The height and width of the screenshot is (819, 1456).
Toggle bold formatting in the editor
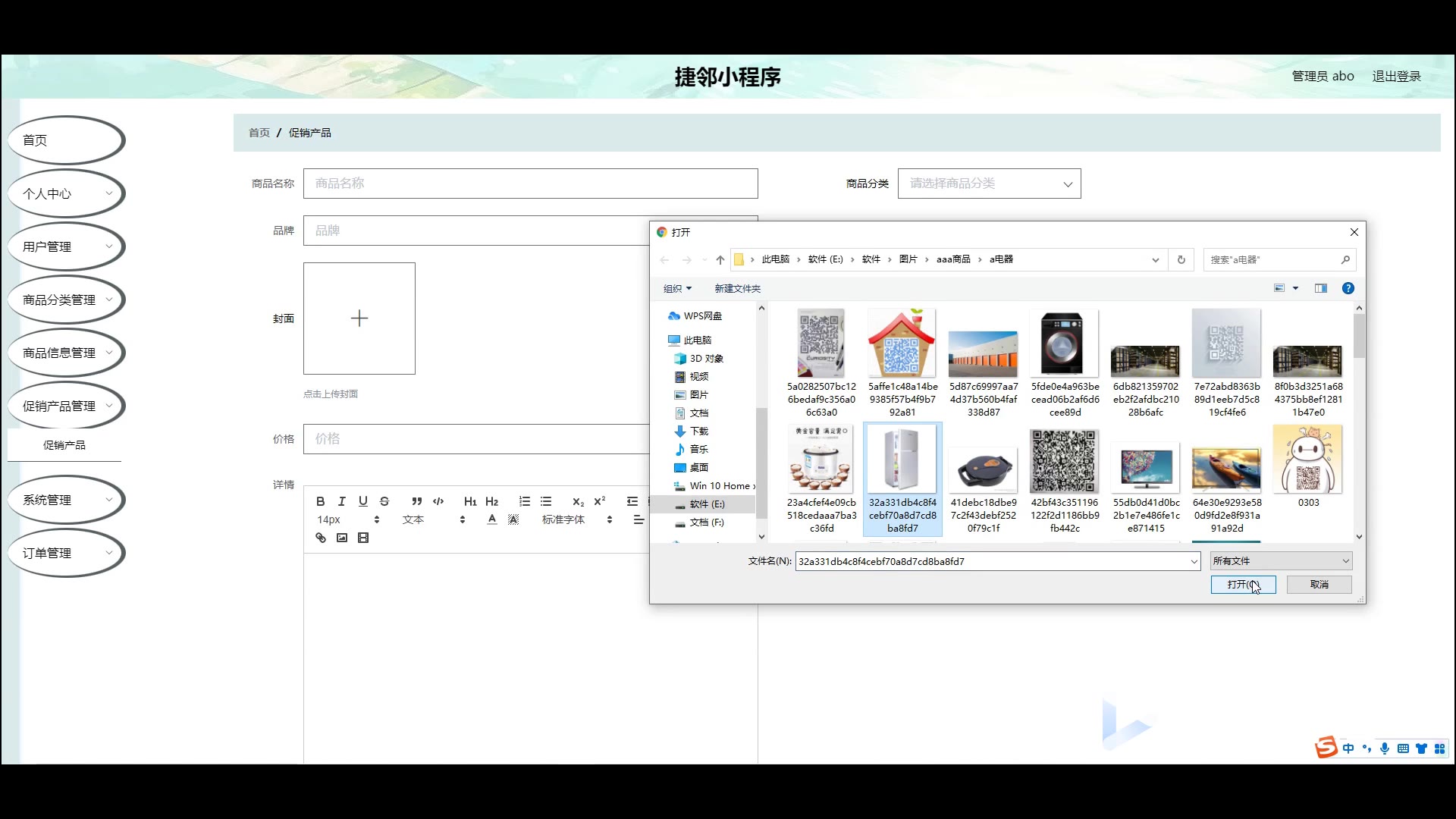[320, 501]
